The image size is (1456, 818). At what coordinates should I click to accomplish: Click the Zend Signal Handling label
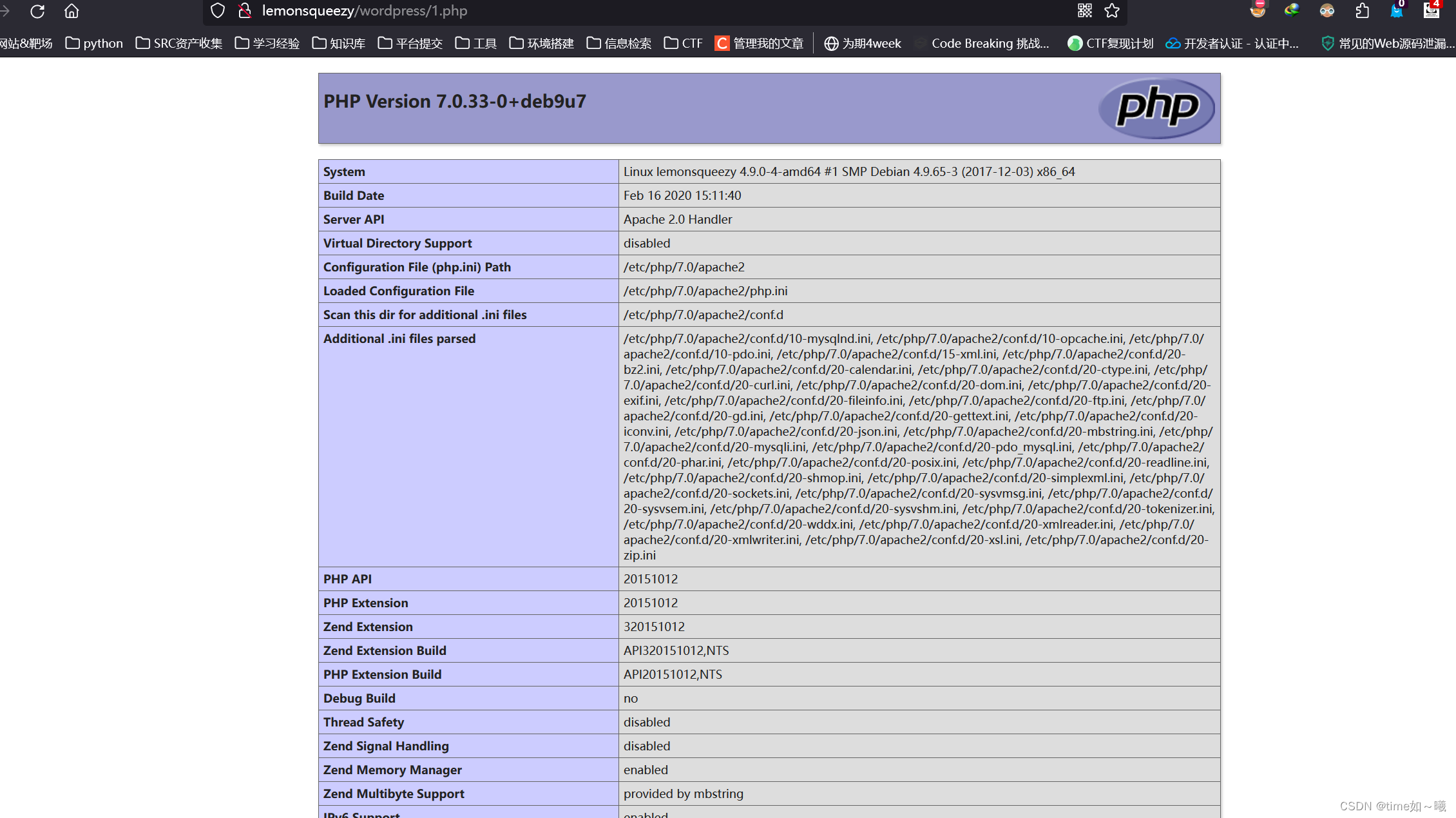[386, 746]
